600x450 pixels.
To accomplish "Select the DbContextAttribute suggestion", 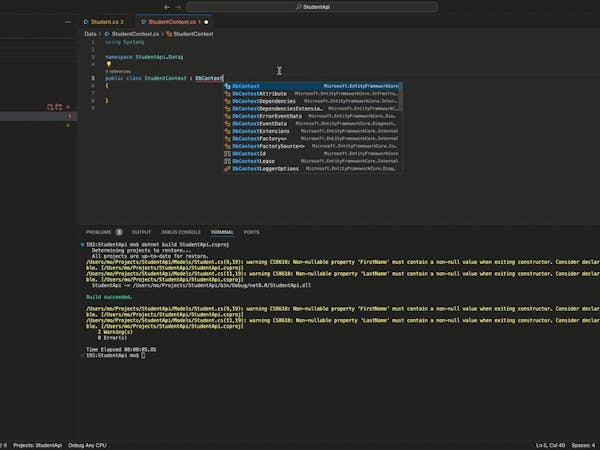I will [312, 94].
